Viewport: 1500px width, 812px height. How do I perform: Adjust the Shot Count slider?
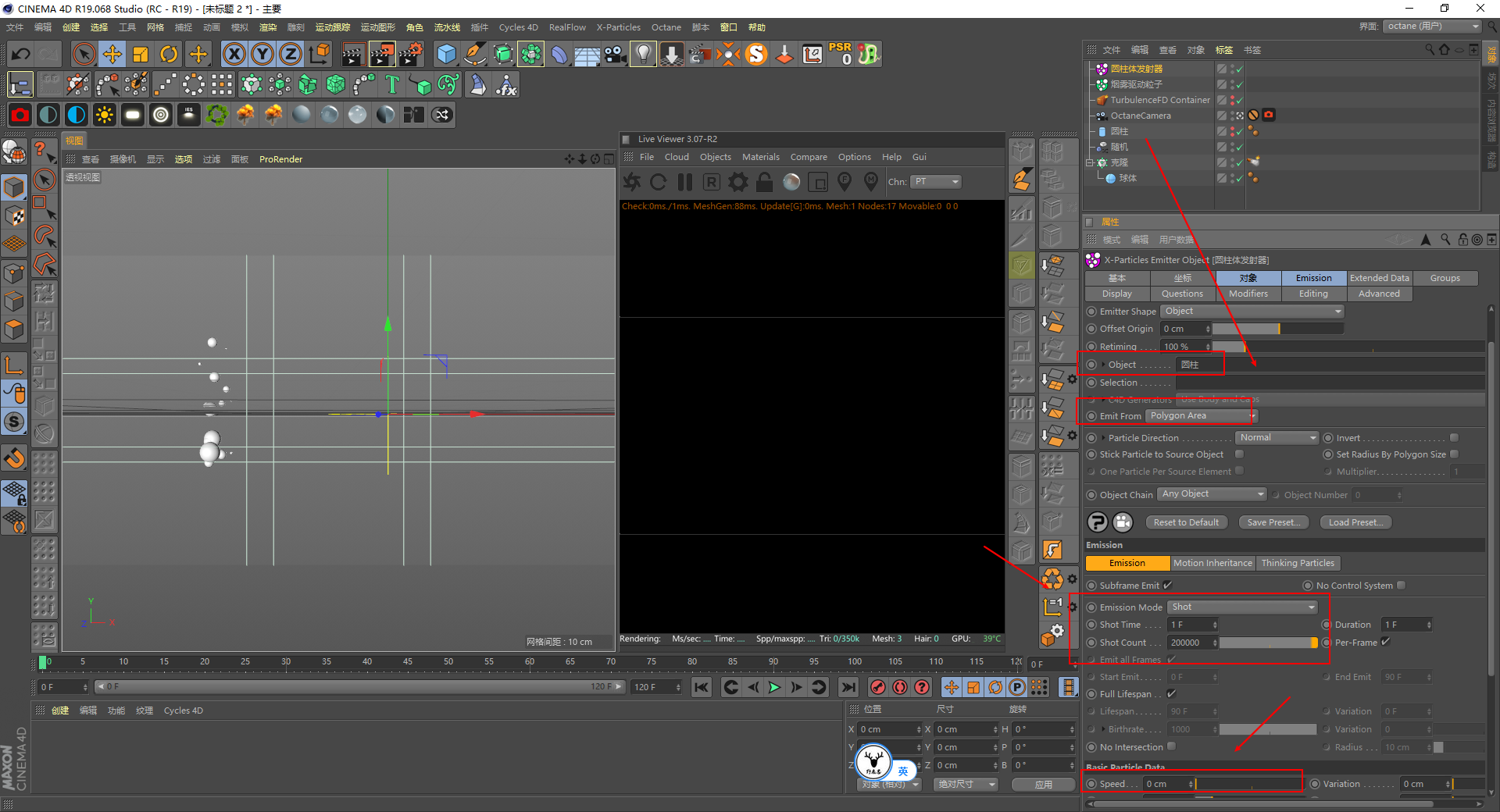point(1267,643)
